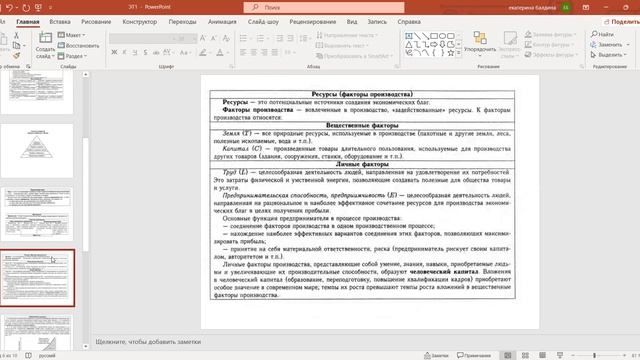This screenshot has height=360, width=640.
Task: Clear all formatting icon
Action: coord(226,38)
